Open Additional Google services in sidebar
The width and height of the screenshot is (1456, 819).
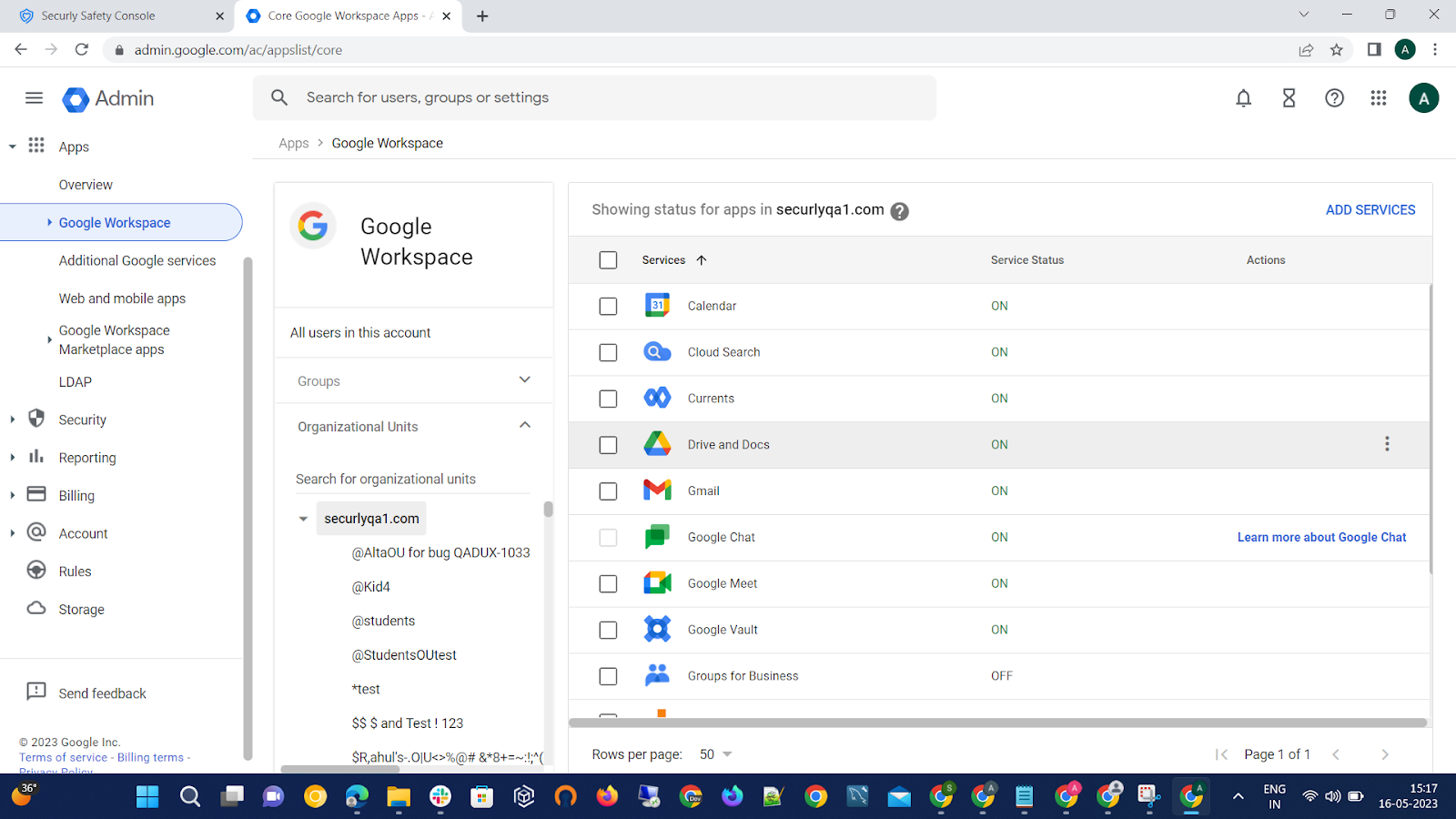coord(137,260)
